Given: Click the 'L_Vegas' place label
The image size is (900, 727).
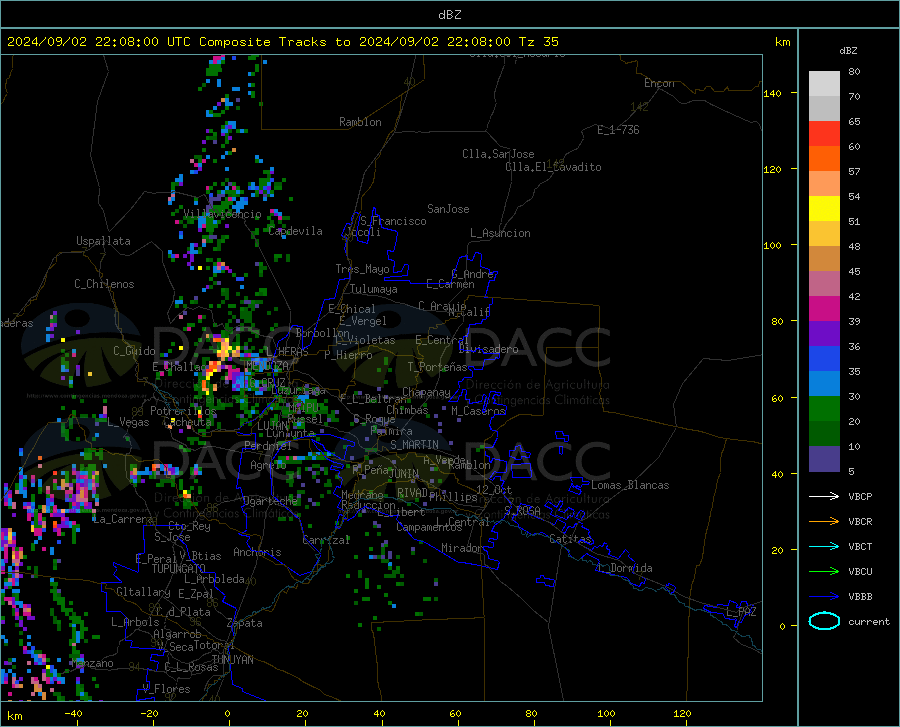Looking at the screenshot, I should (128, 422).
